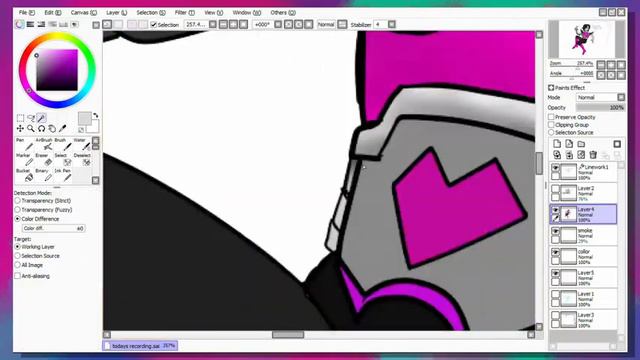Image resolution: width=640 pixels, height=360 pixels.
Task: Create a new layer folder
Action: (x=581, y=144)
